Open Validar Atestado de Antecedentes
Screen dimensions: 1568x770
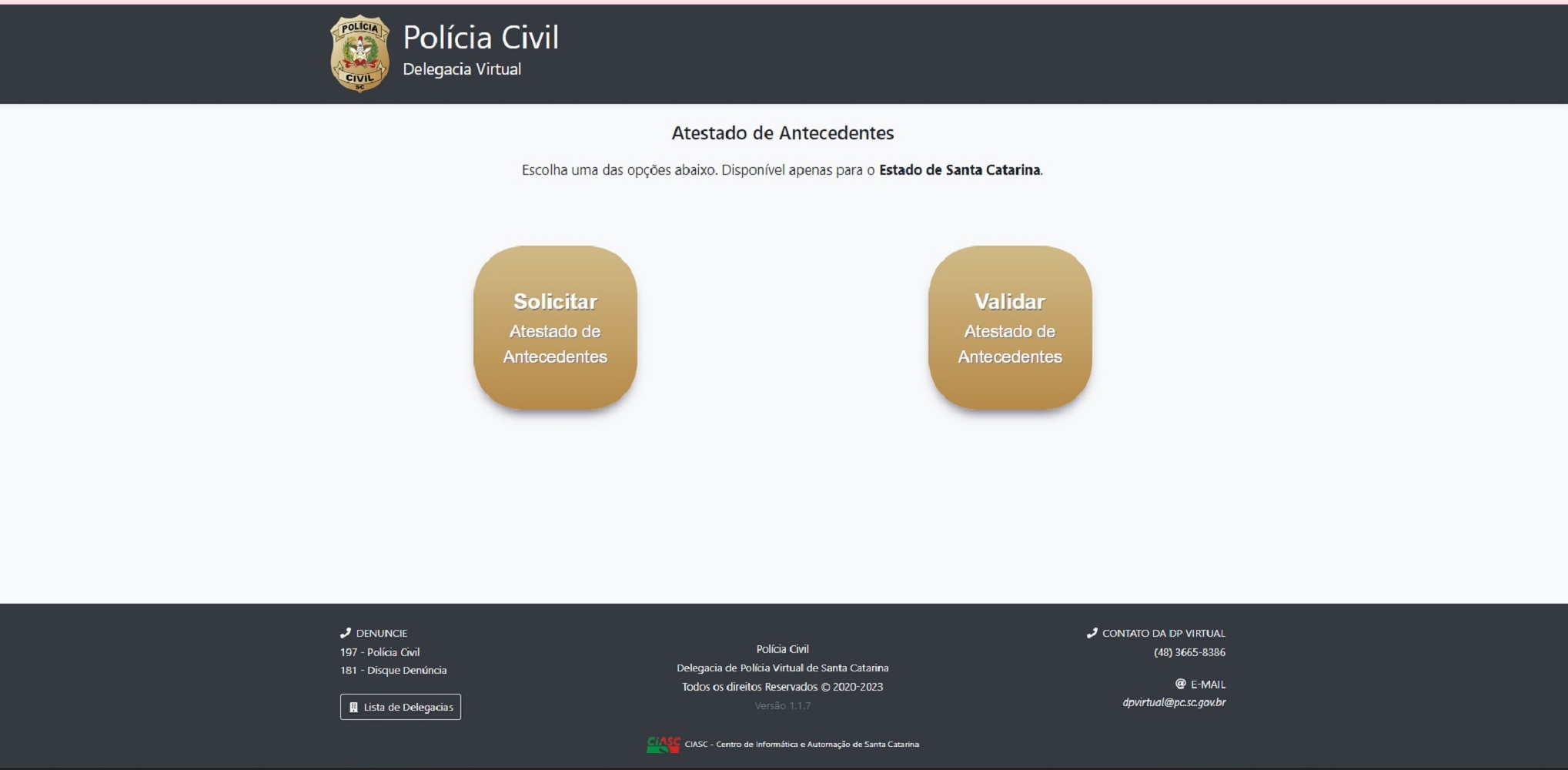click(1009, 328)
